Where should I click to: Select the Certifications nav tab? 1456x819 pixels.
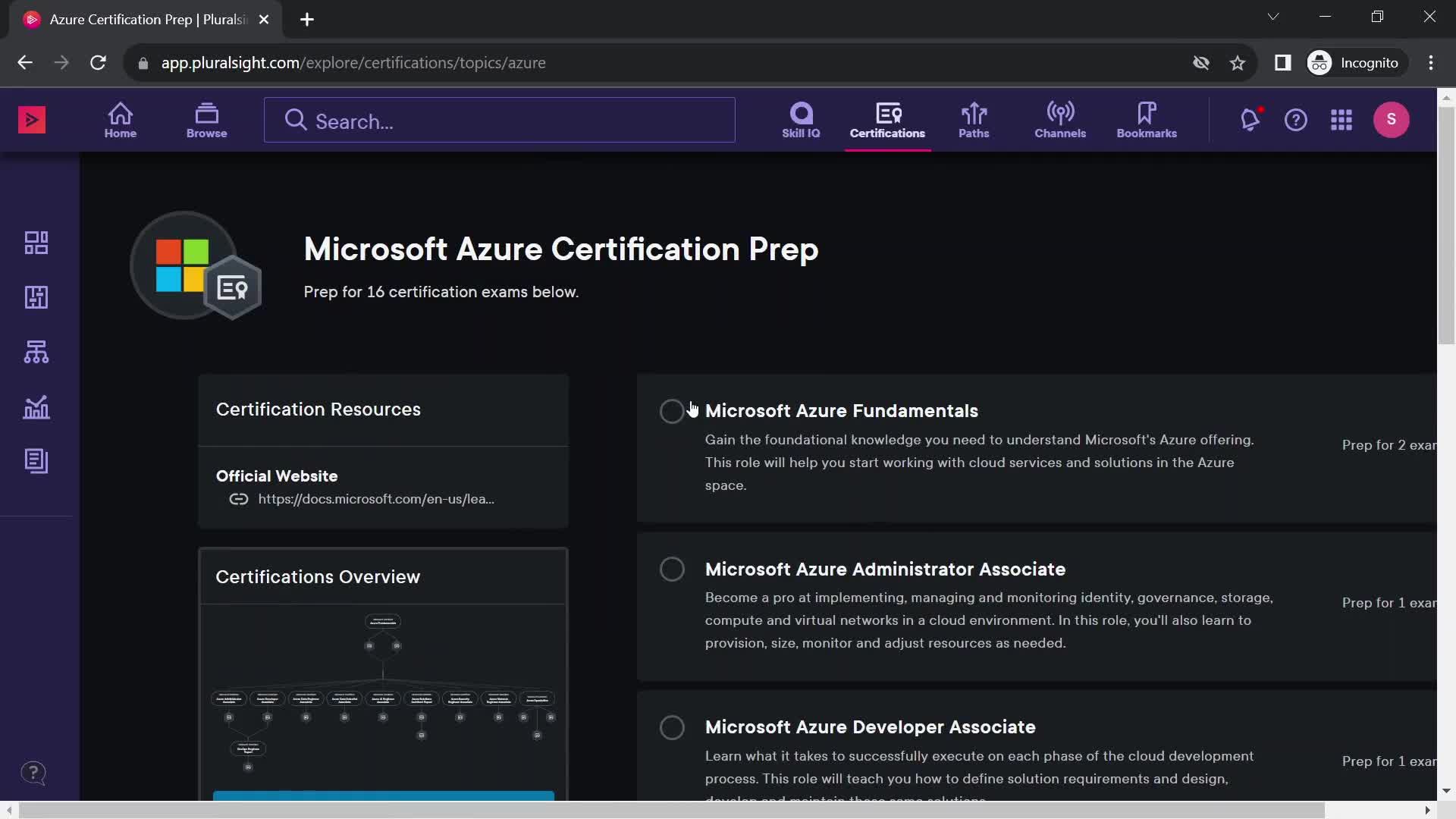(887, 121)
